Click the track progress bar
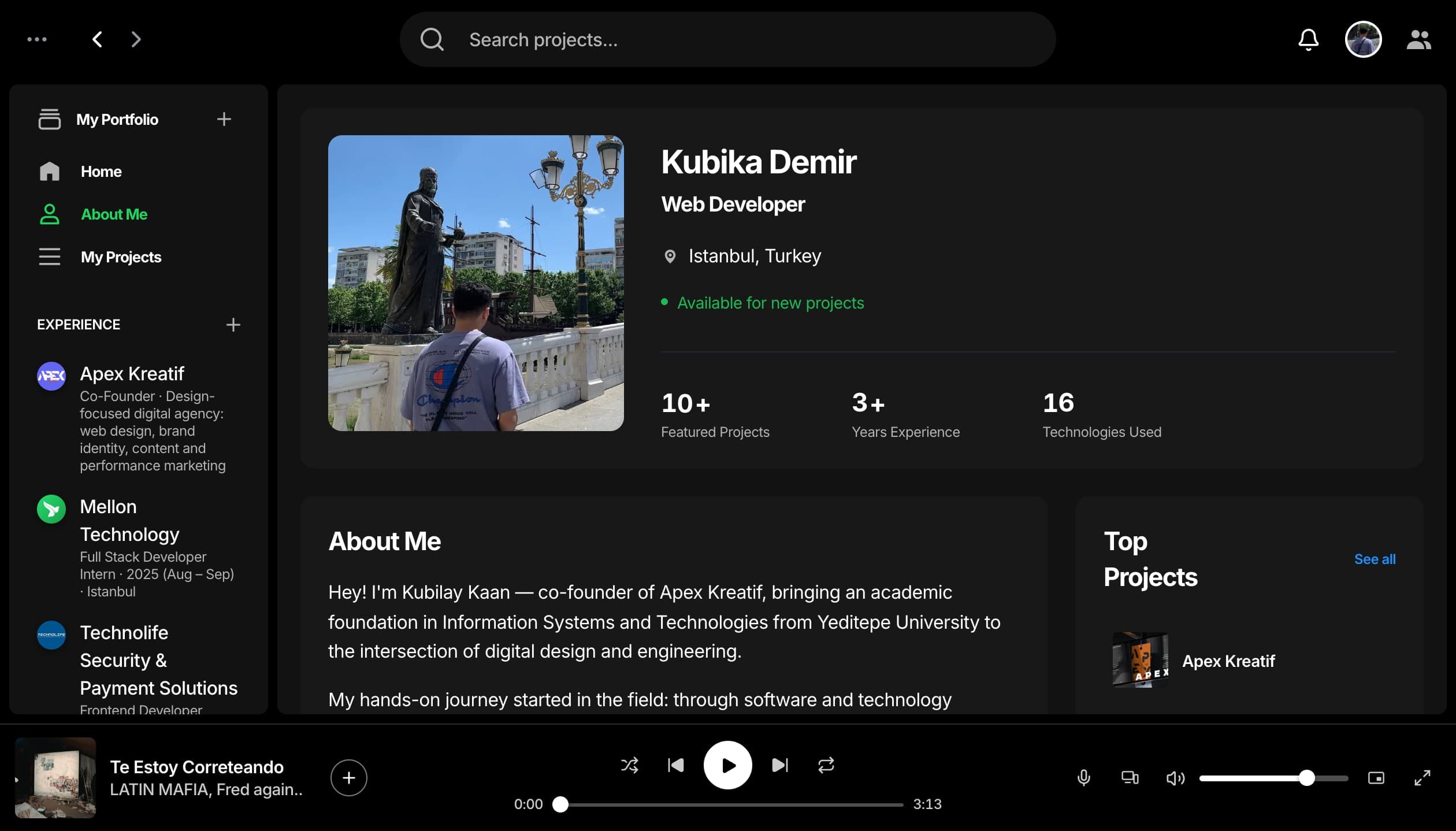Image resolution: width=1456 pixels, height=831 pixels. [x=728, y=804]
